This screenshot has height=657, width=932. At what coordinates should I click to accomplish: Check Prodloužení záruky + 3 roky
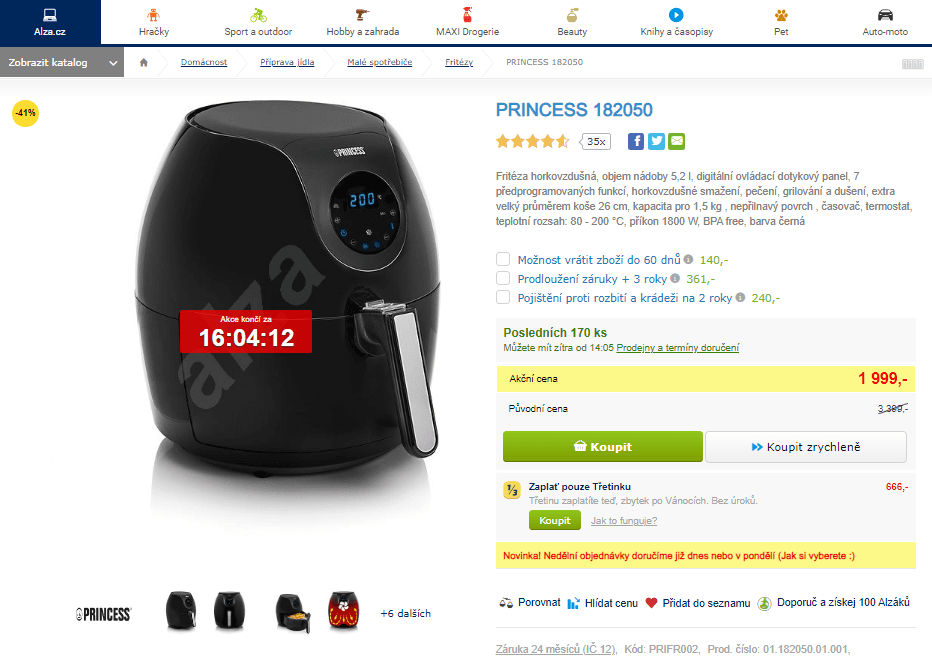[x=503, y=278]
